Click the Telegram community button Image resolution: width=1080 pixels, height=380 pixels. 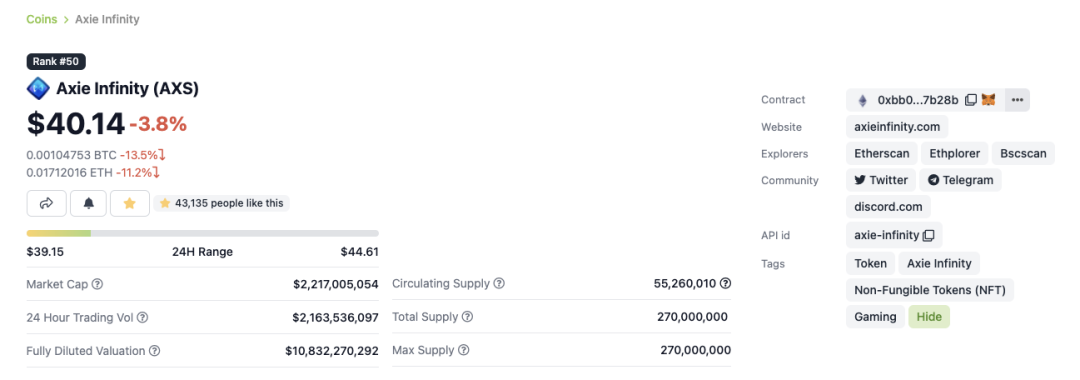click(x=960, y=180)
